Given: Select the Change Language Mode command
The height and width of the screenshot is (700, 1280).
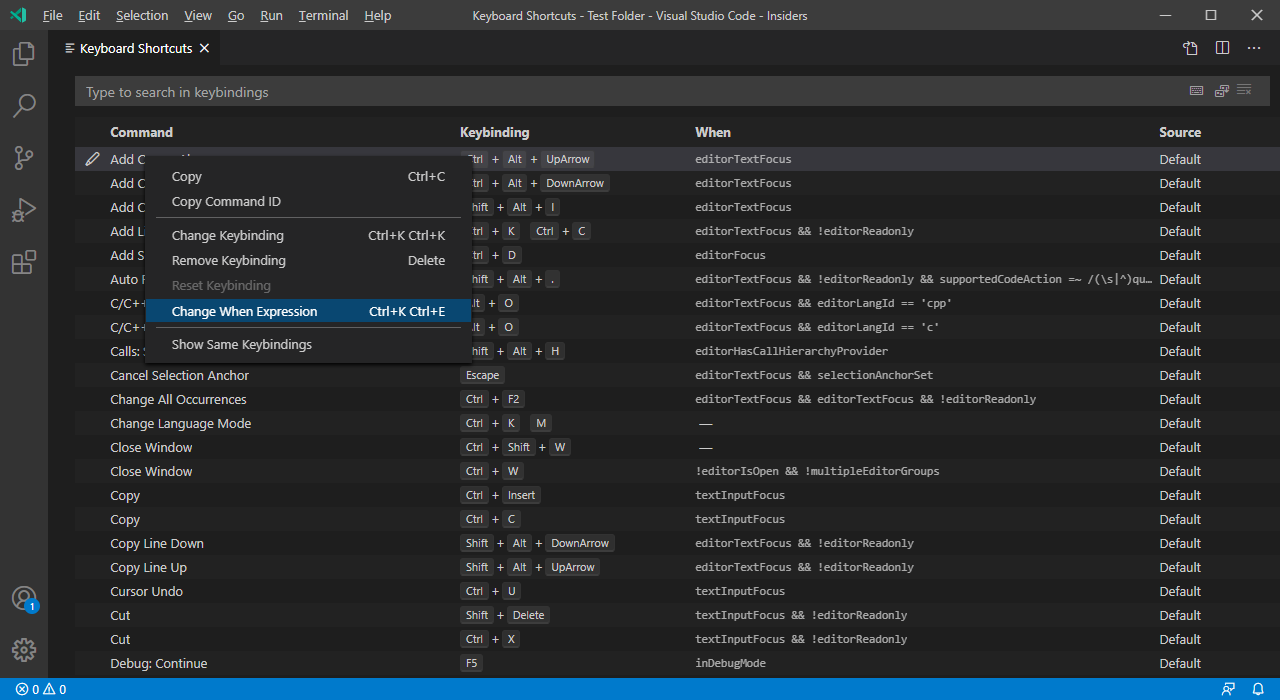Looking at the screenshot, I should point(180,423).
